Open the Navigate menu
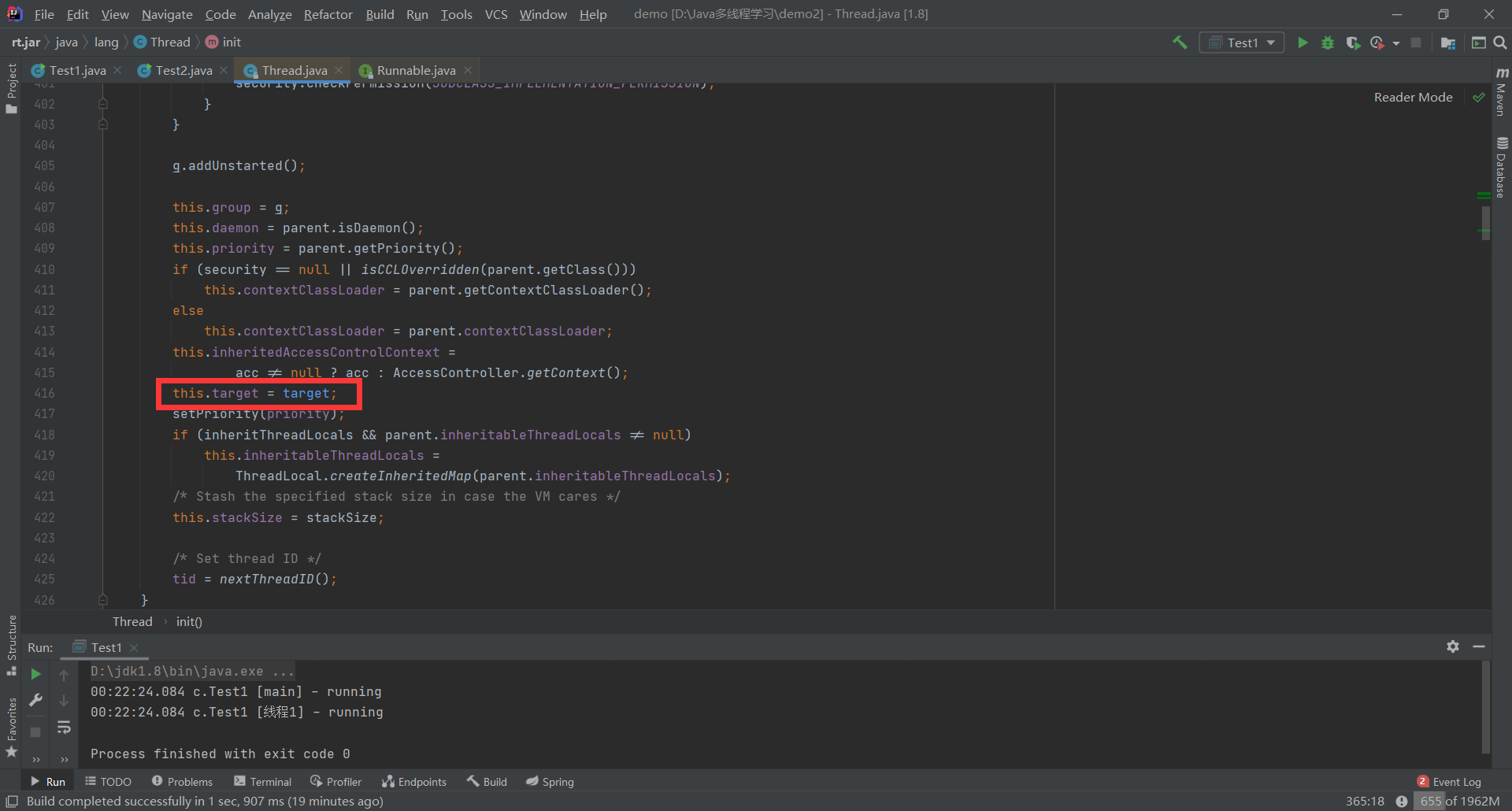Viewport: 1512px width, 811px height. tap(167, 14)
